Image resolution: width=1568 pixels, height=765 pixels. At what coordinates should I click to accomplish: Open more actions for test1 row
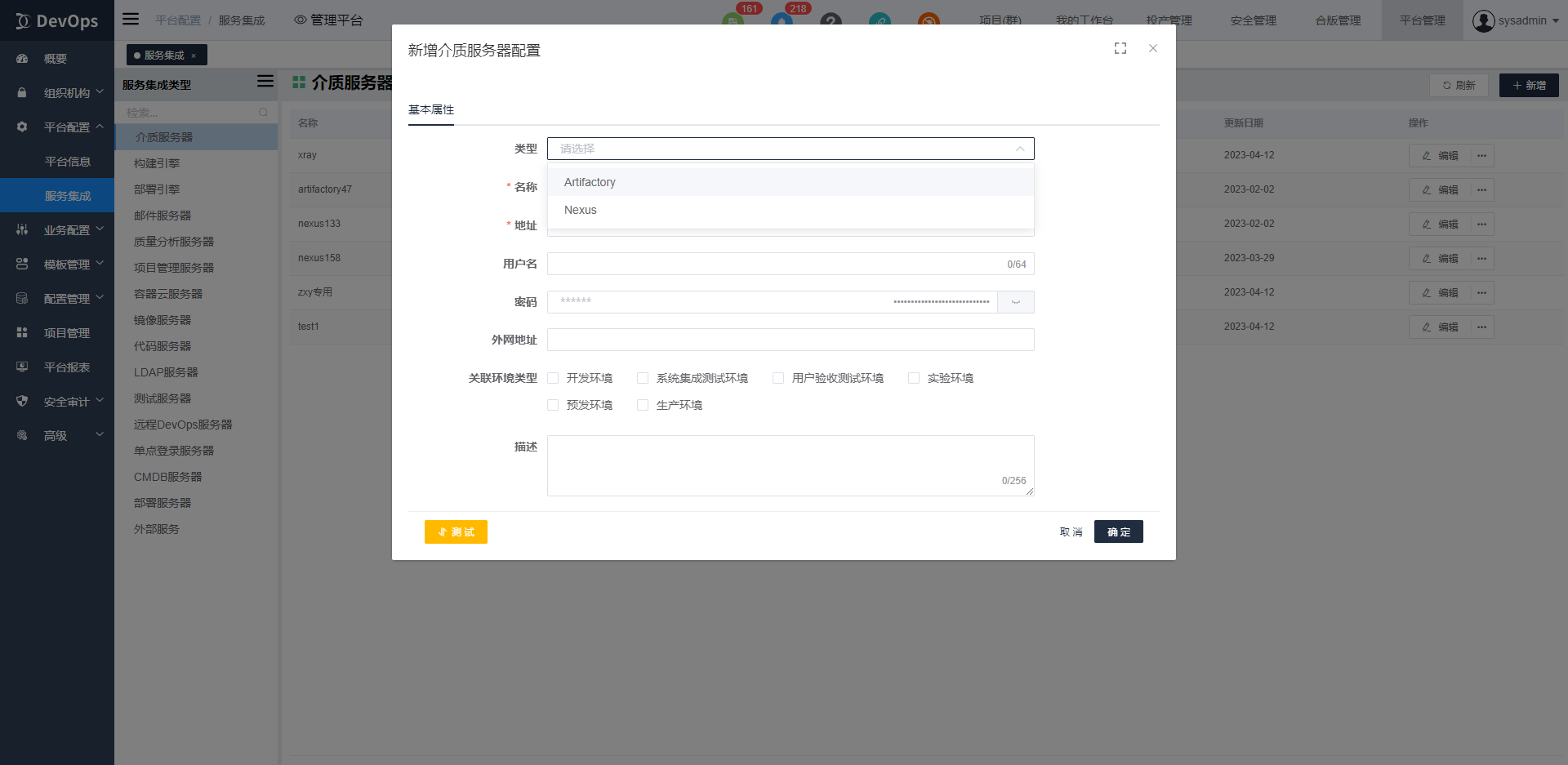click(x=1482, y=327)
